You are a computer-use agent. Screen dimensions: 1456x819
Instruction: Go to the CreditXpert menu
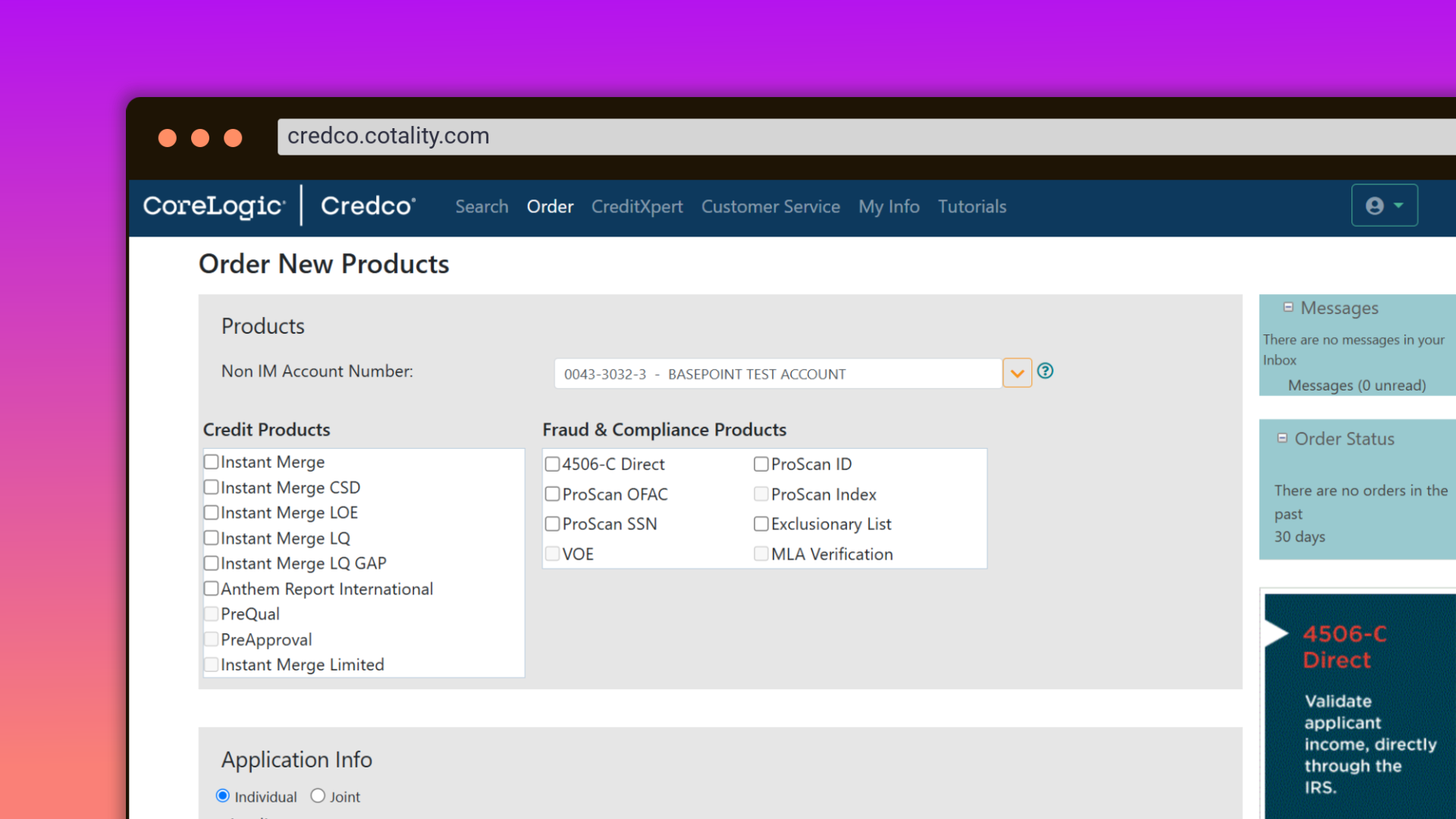(x=637, y=206)
